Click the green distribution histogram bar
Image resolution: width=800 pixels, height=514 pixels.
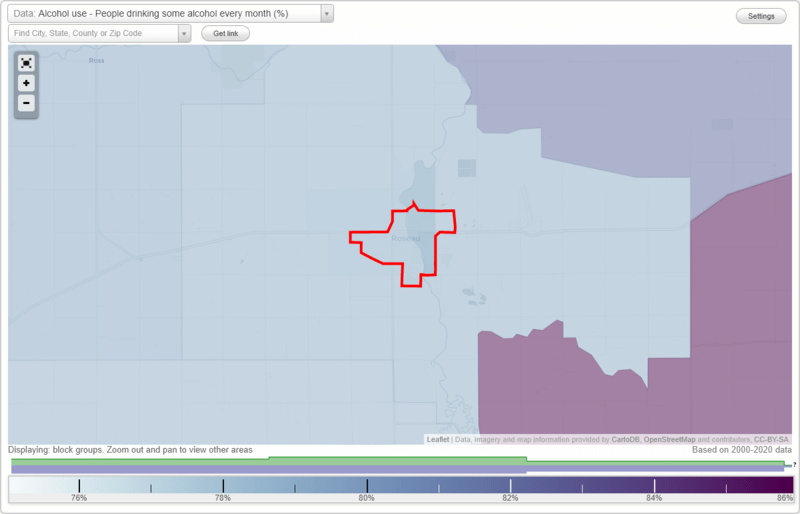[398, 461]
